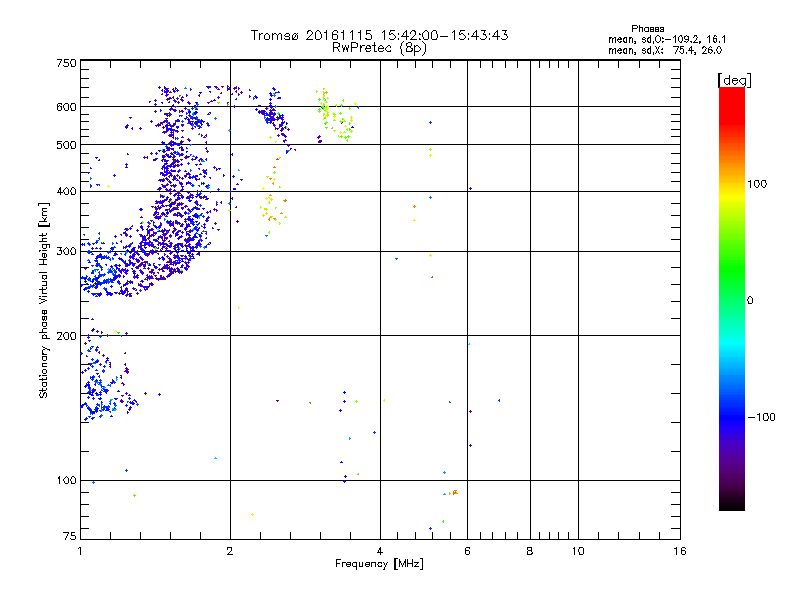Click the x-axis tick label '2'
Image resolution: width=800 pixels, height=600 pixels.
click(230, 551)
